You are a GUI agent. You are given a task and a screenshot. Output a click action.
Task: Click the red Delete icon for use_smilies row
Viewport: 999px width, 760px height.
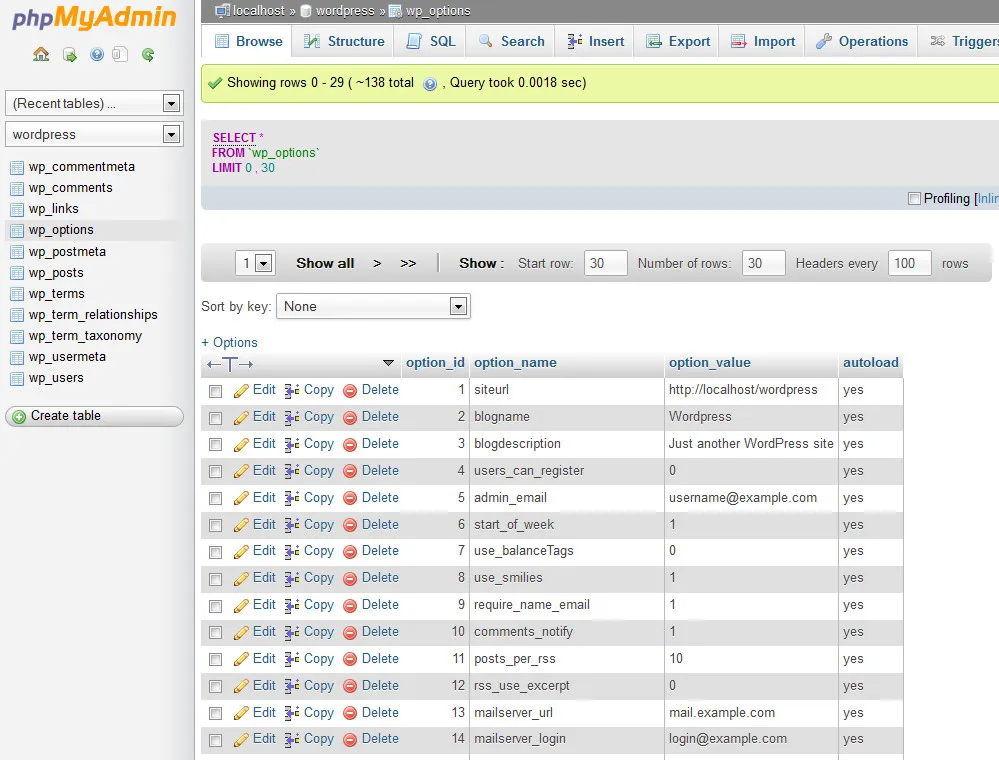350,578
